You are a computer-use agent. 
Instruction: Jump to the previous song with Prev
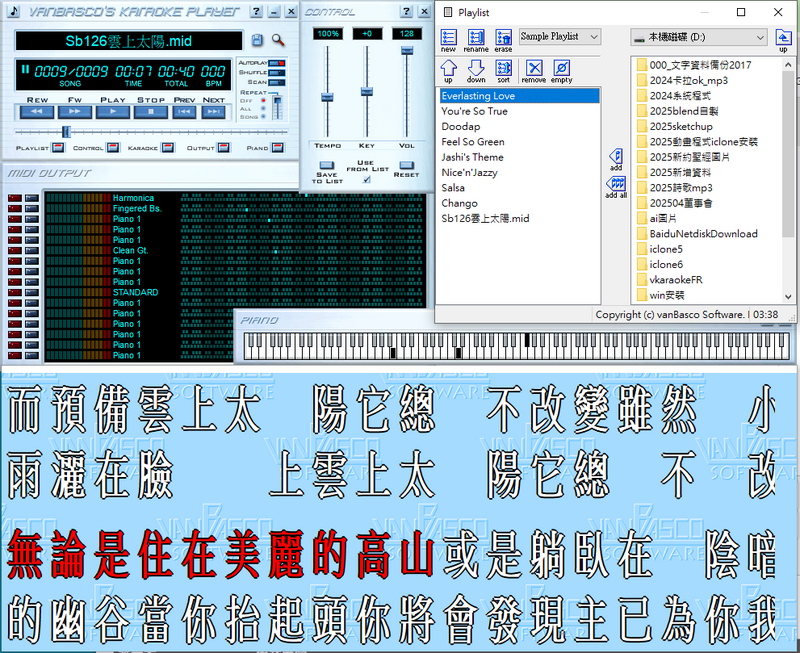click(x=184, y=111)
